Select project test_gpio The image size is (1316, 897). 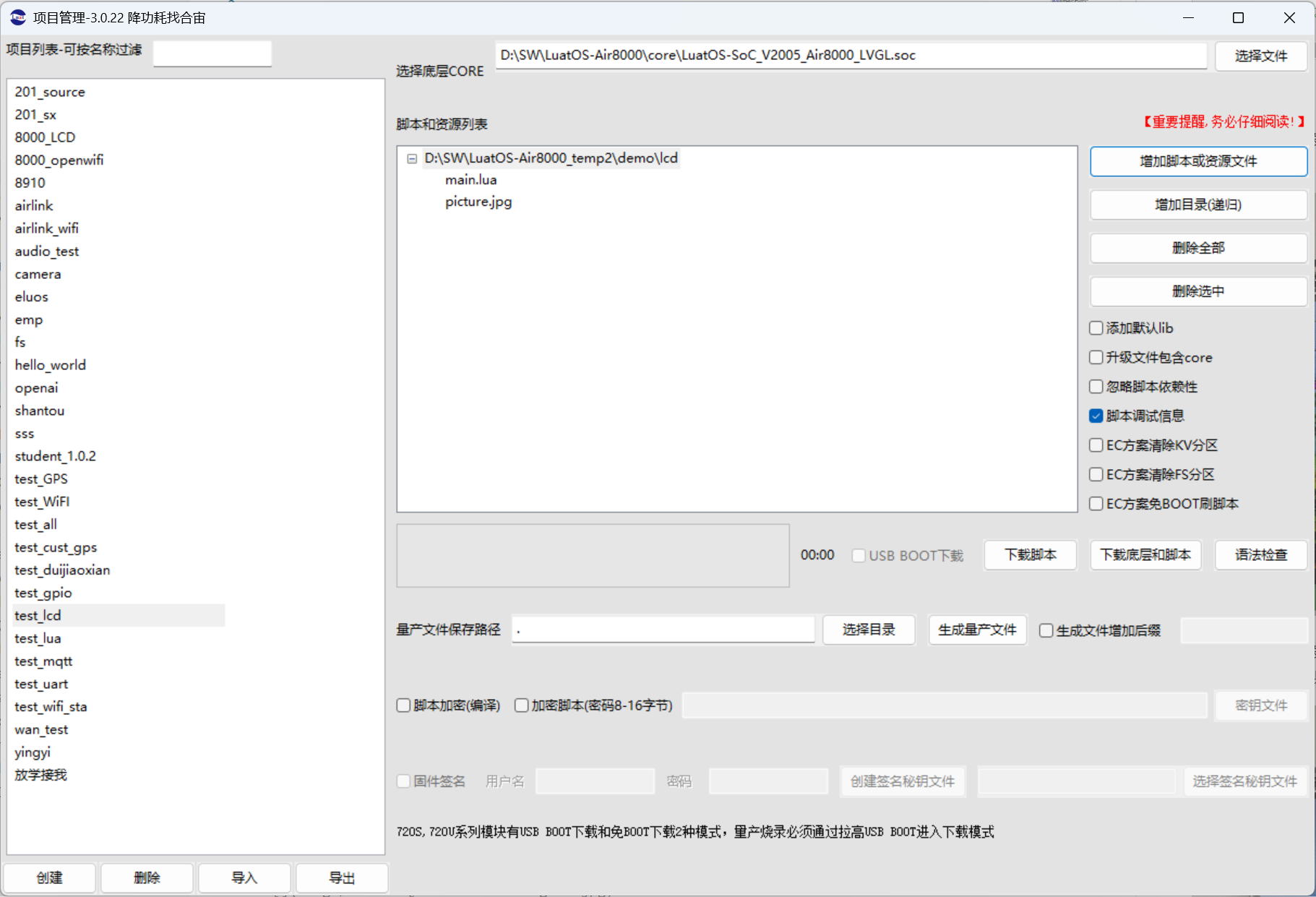coord(43,593)
